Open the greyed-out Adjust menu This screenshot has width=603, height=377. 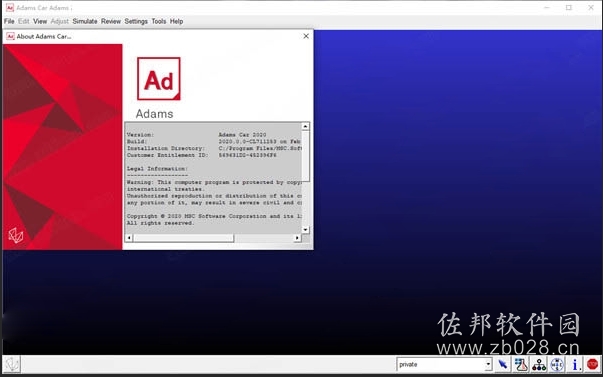click(x=60, y=21)
